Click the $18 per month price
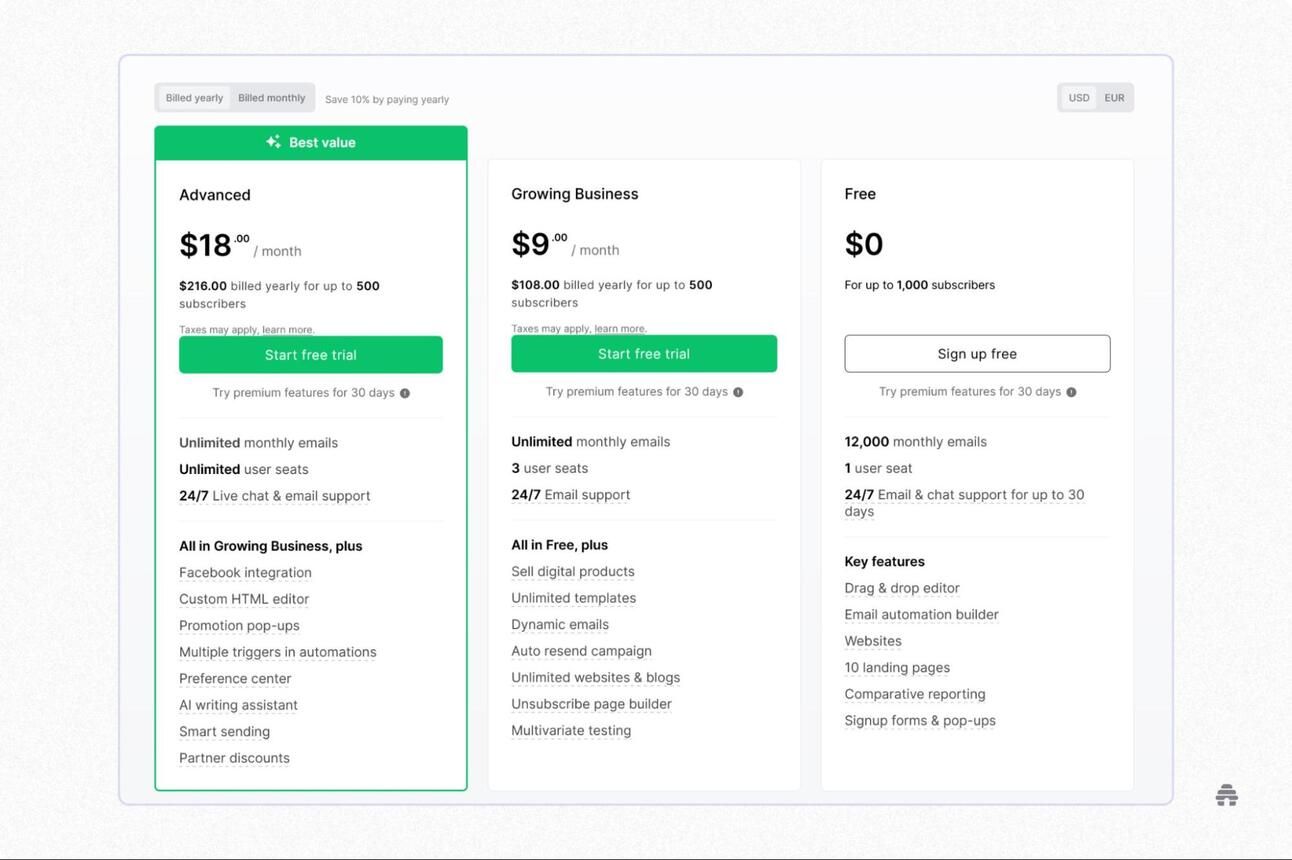Viewport: 1292px width, 860px height. click(240, 245)
